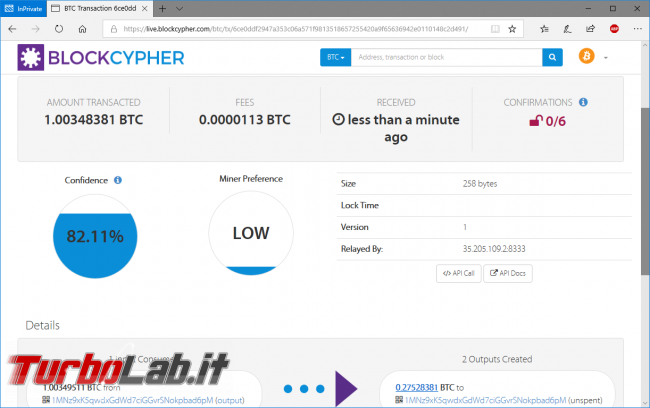The image size is (650, 408).
Task: Open the add notes pen icon
Action: 567,29
